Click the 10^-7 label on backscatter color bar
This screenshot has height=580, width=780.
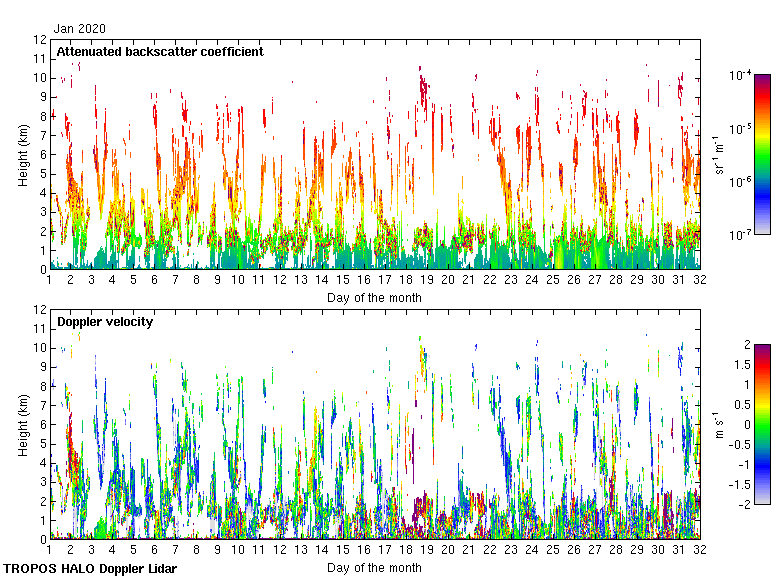pos(741,235)
